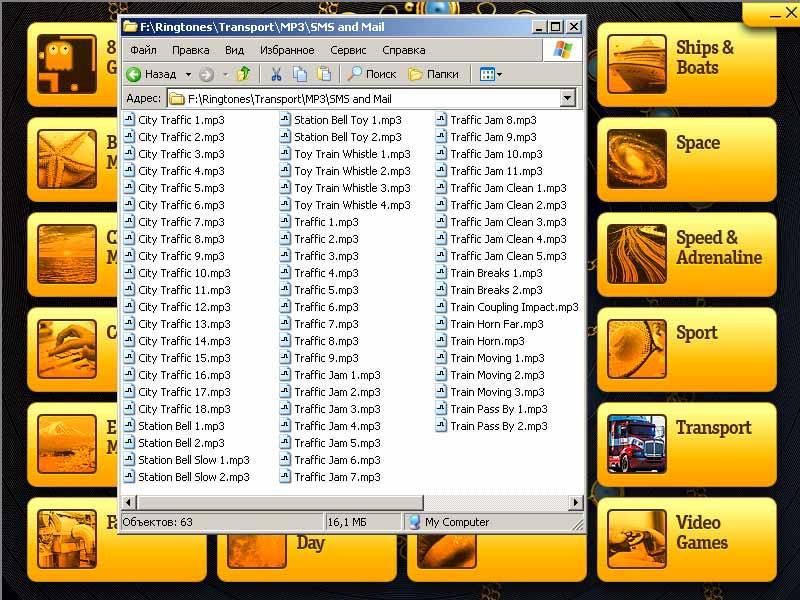
Task: Open the Сервис menu
Action: (348, 50)
